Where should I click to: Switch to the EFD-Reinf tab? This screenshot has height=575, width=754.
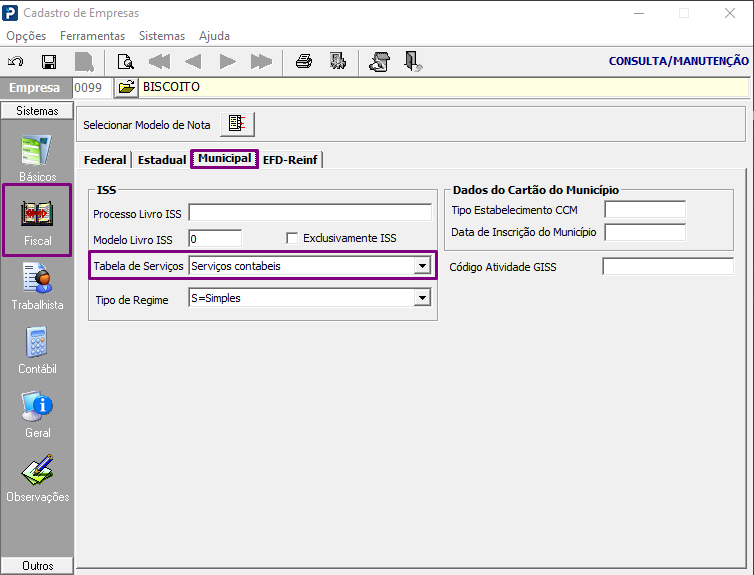(x=290, y=160)
